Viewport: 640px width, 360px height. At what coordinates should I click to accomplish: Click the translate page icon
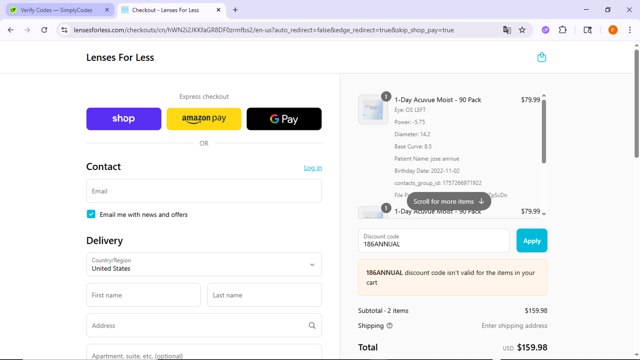[507, 30]
